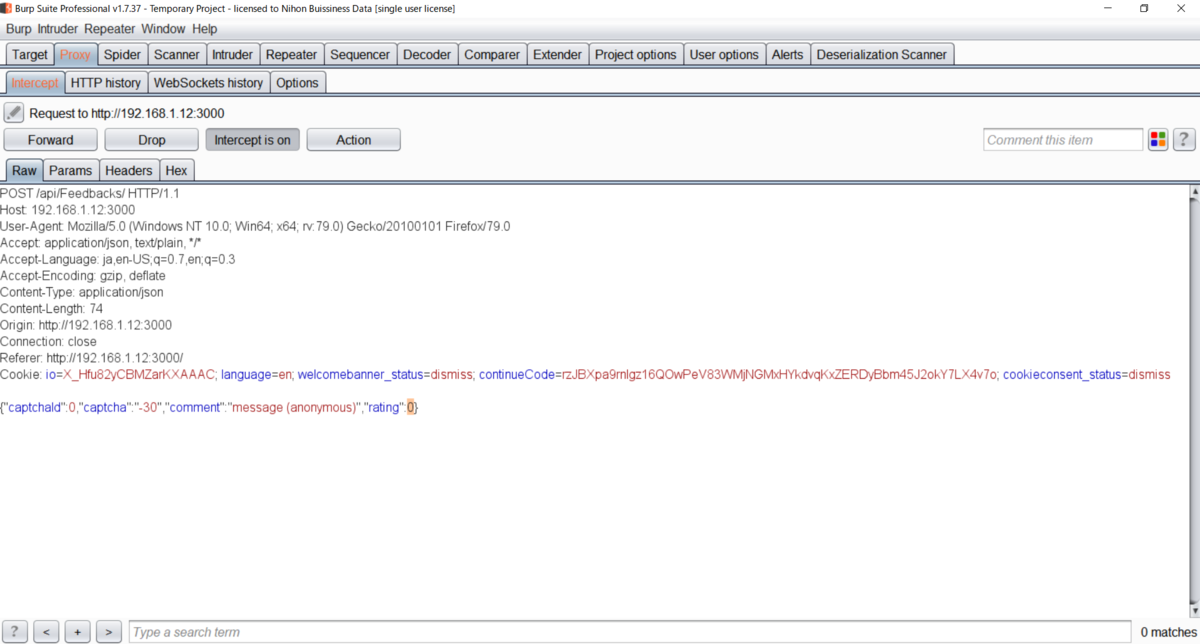The height and width of the screenshot is (644, 1200).
Task: Go to the Repeater tool tab
Action: tap(291, 55)
